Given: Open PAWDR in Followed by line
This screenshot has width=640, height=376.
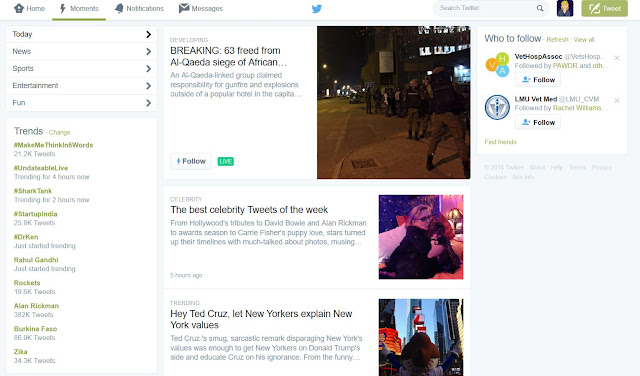Looking at the screenshot, I should pyautogui.click(x=565, y=66).
